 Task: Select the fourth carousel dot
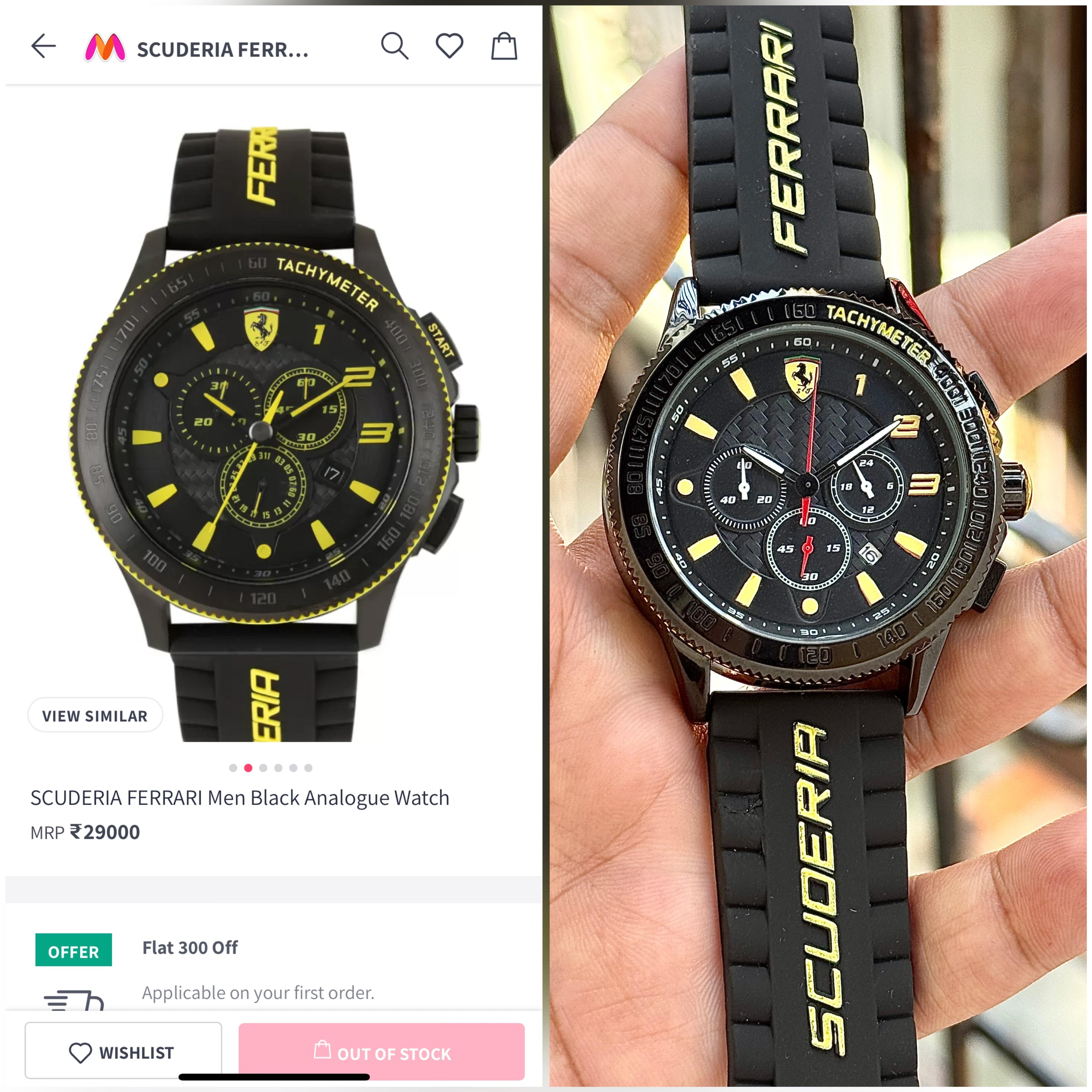click(278, 768)
